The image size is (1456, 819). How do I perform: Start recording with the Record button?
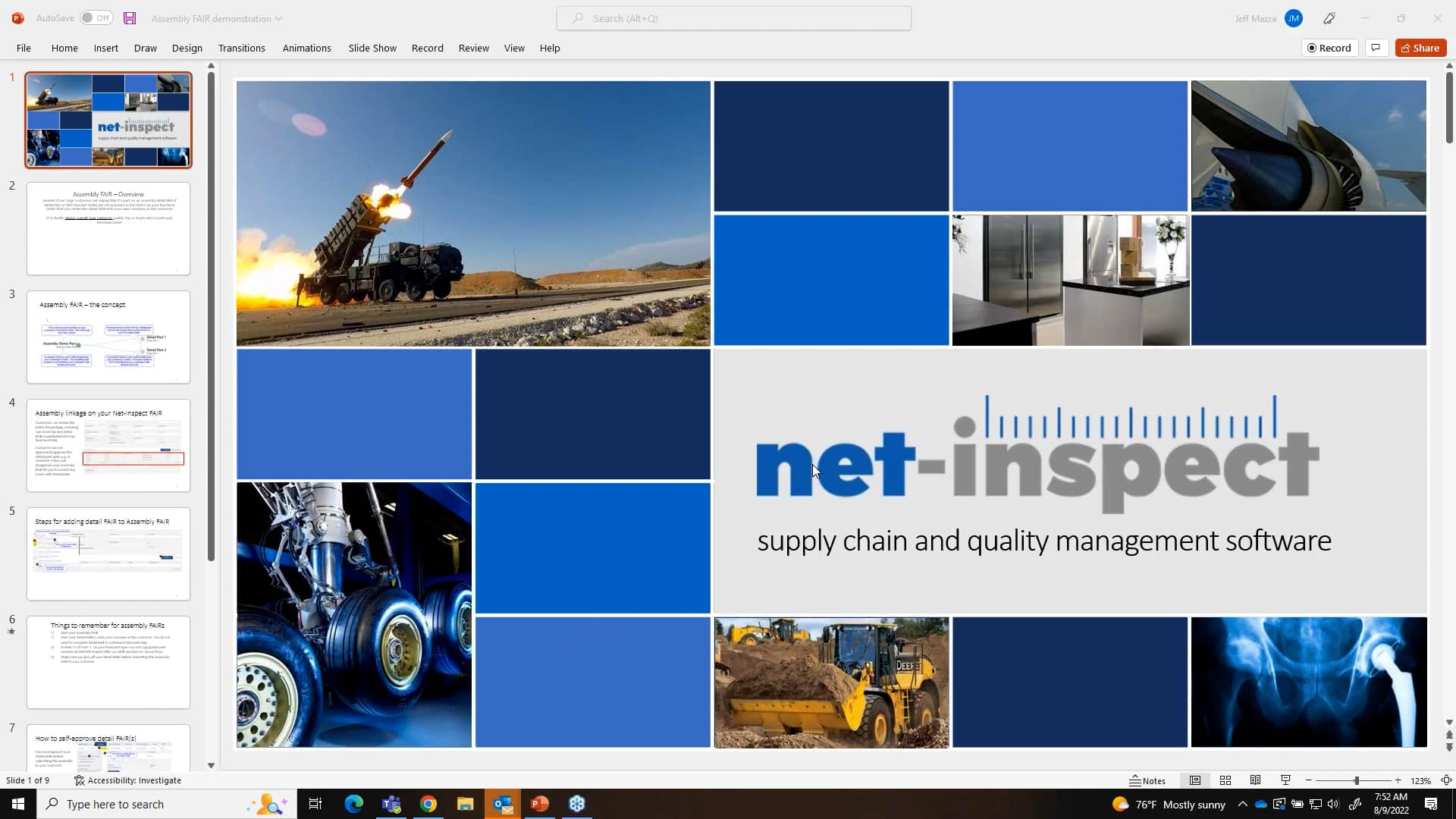pos(1329,47)
